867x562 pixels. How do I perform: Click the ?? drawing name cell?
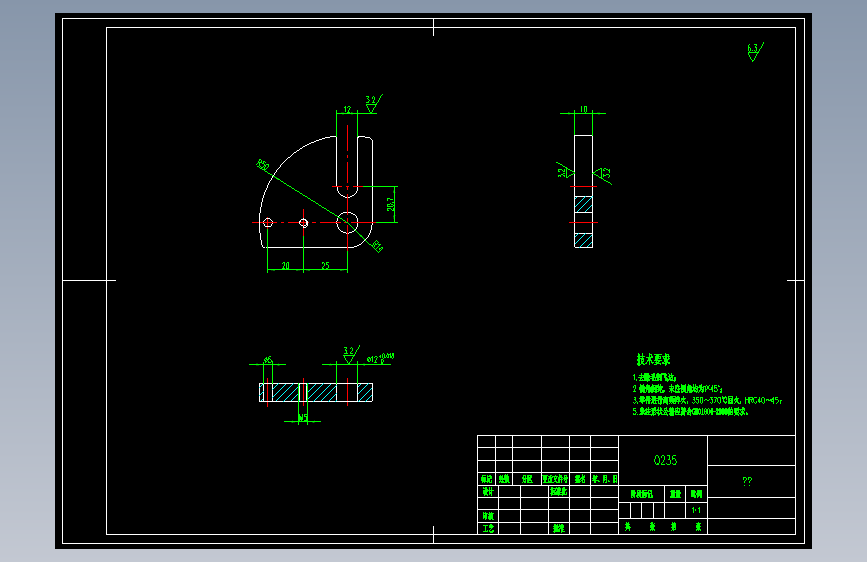click(747, 481)
